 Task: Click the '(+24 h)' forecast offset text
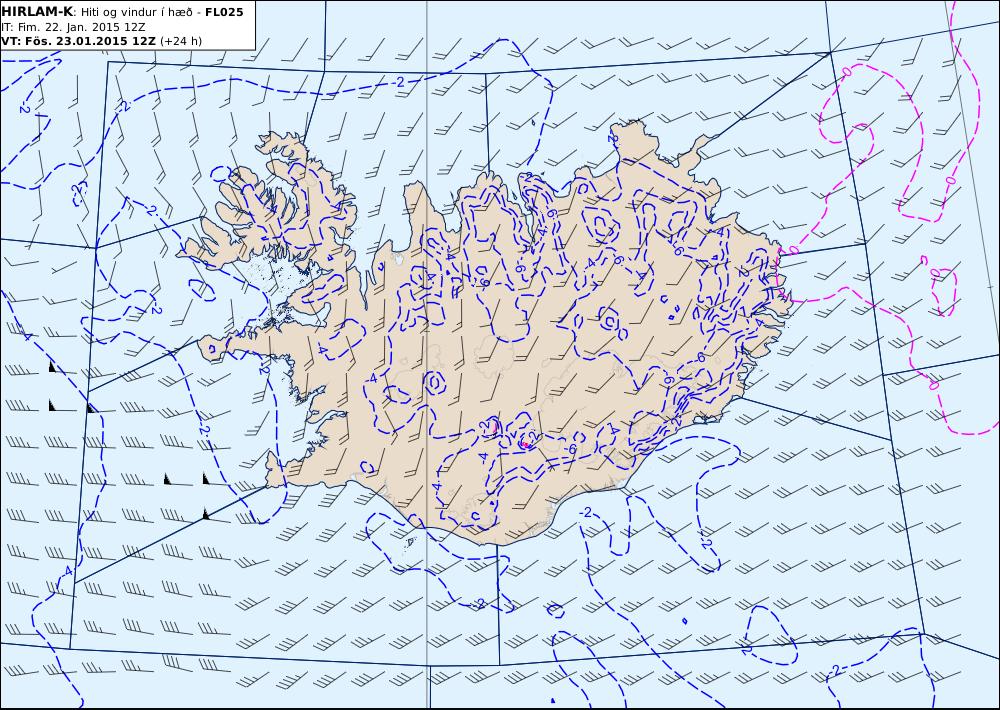click(180, 41)
